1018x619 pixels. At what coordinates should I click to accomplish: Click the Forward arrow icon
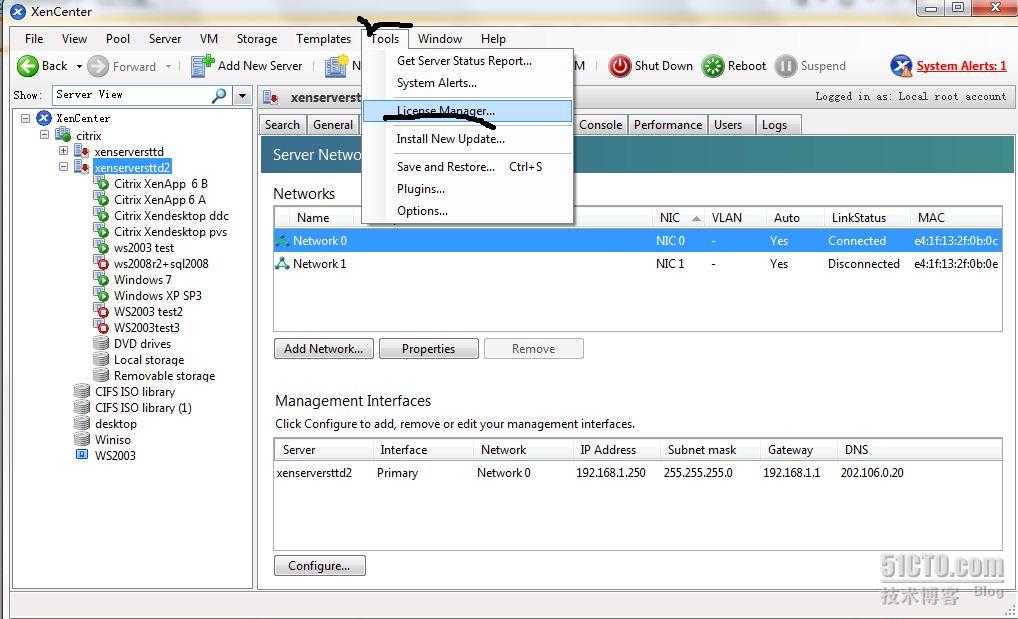[98, 66]
